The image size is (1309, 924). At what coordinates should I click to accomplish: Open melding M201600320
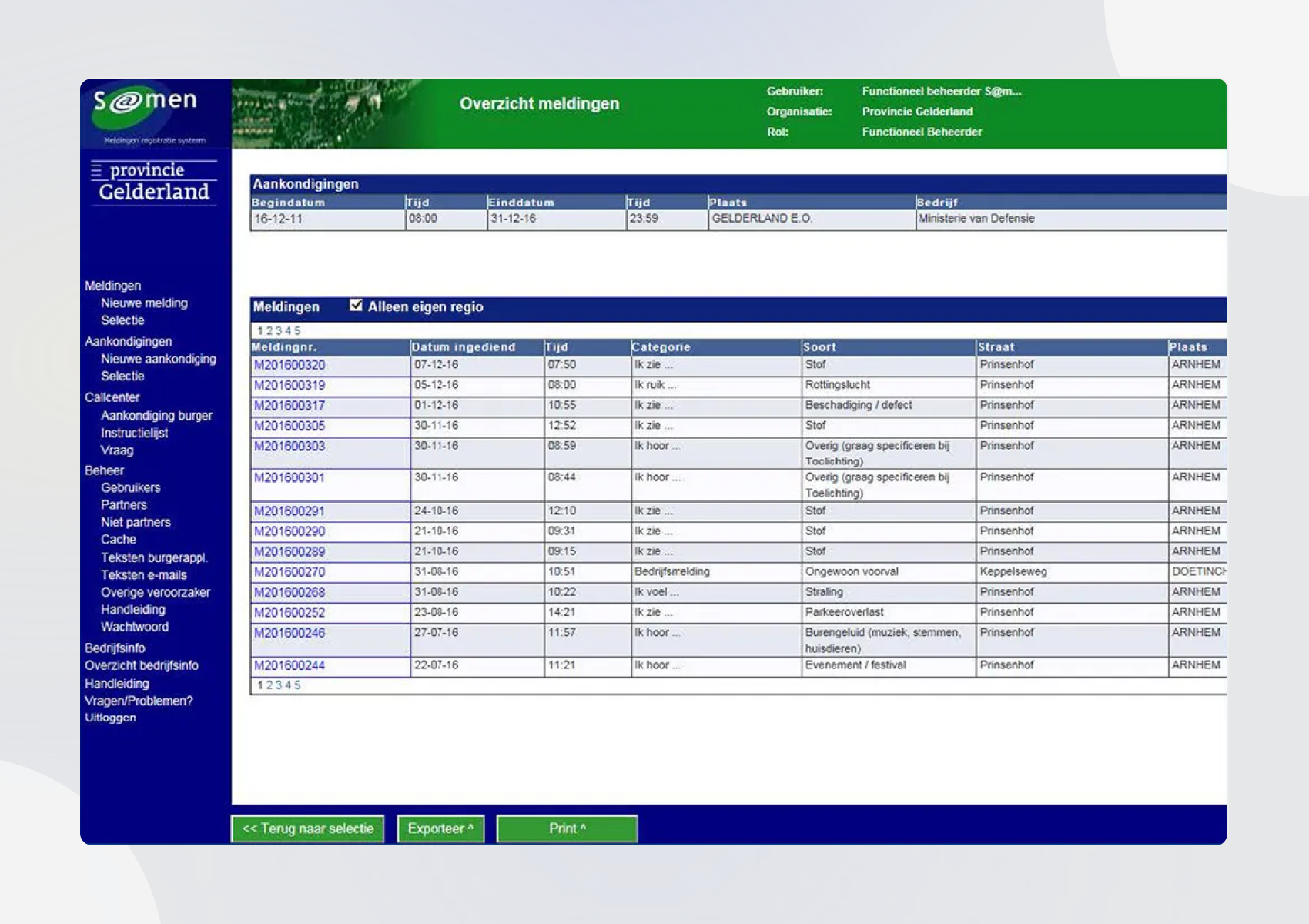pyautogui.click(x=290, y=365)
